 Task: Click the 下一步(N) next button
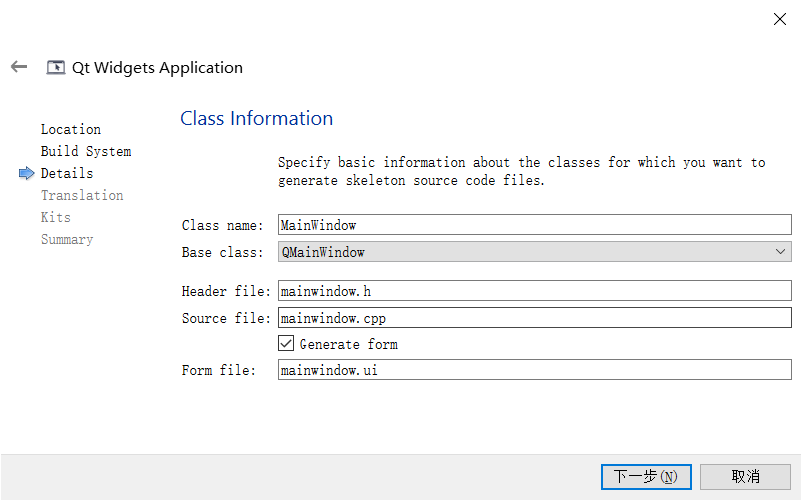[x=646, y=477]
